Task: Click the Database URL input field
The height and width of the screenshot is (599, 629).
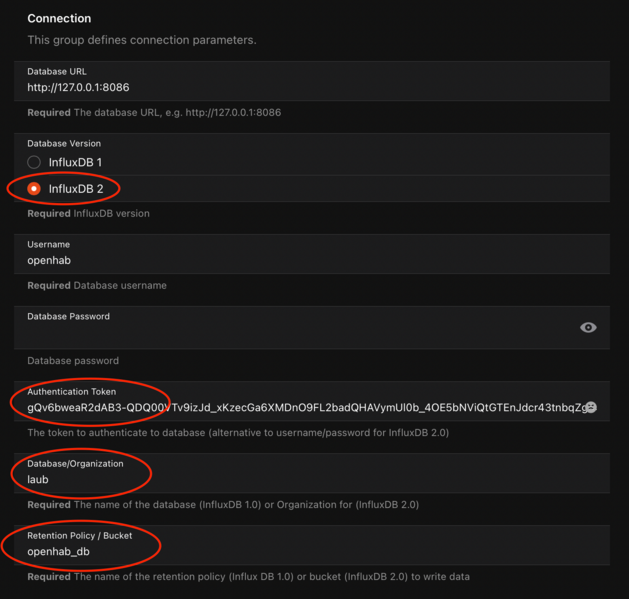Action: pos(300,88)
